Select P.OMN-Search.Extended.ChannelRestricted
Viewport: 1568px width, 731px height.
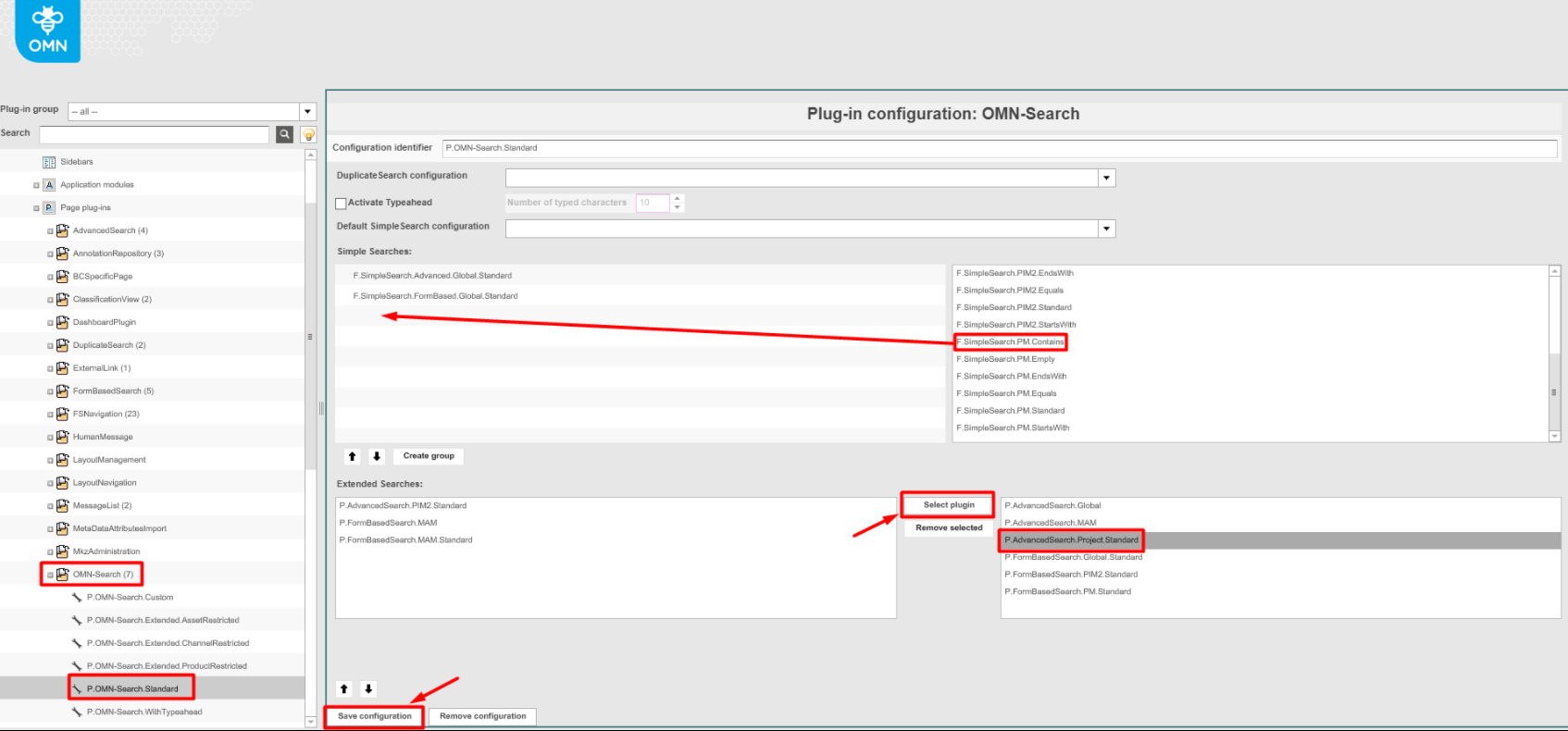pyautogui.click(x=168, y=643)
